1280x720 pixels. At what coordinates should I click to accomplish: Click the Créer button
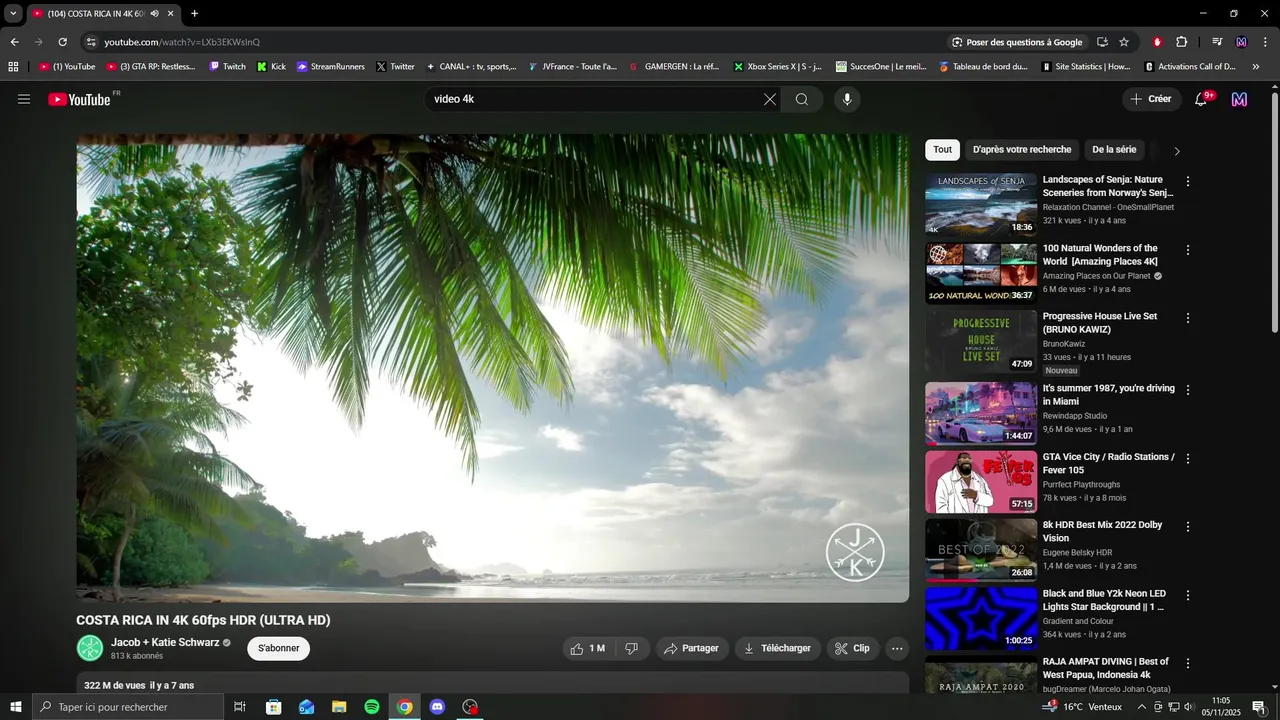pos(1151,99)
